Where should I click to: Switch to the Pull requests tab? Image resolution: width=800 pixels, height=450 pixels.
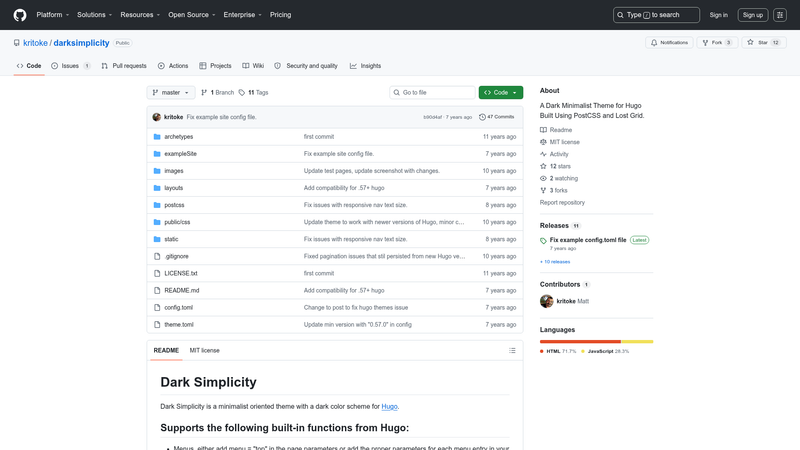[124, 66]
